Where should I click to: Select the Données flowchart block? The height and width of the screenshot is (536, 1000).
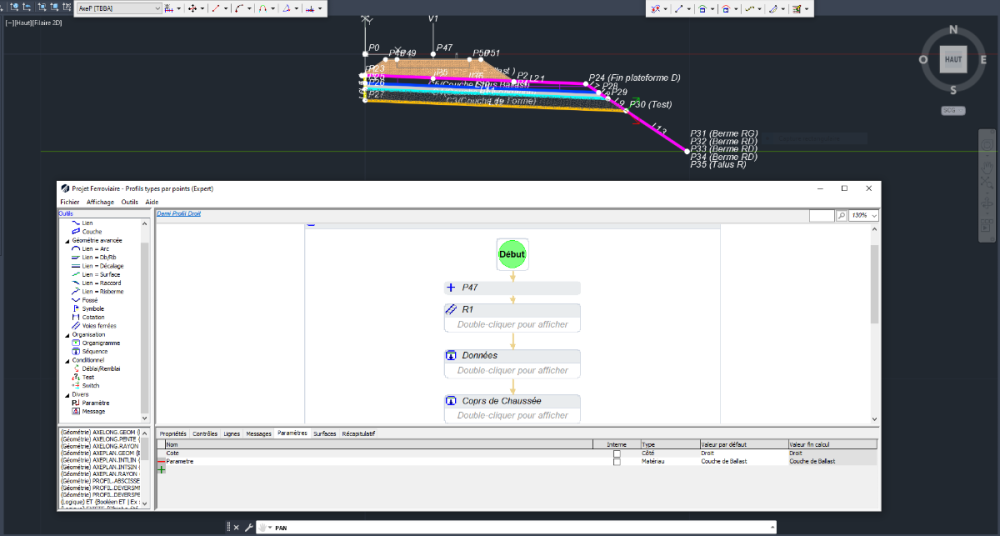[x=512, y=363]
